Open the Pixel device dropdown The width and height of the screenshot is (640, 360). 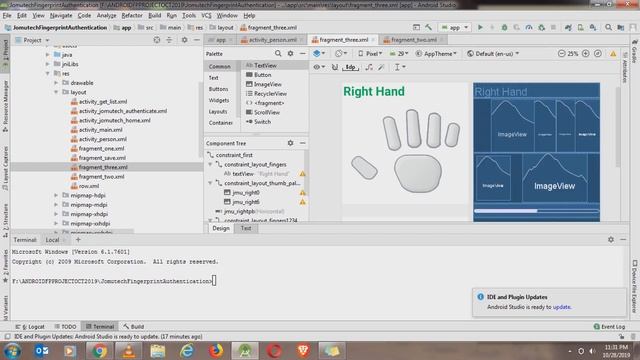pyautogui.click(x=370, y=53)
